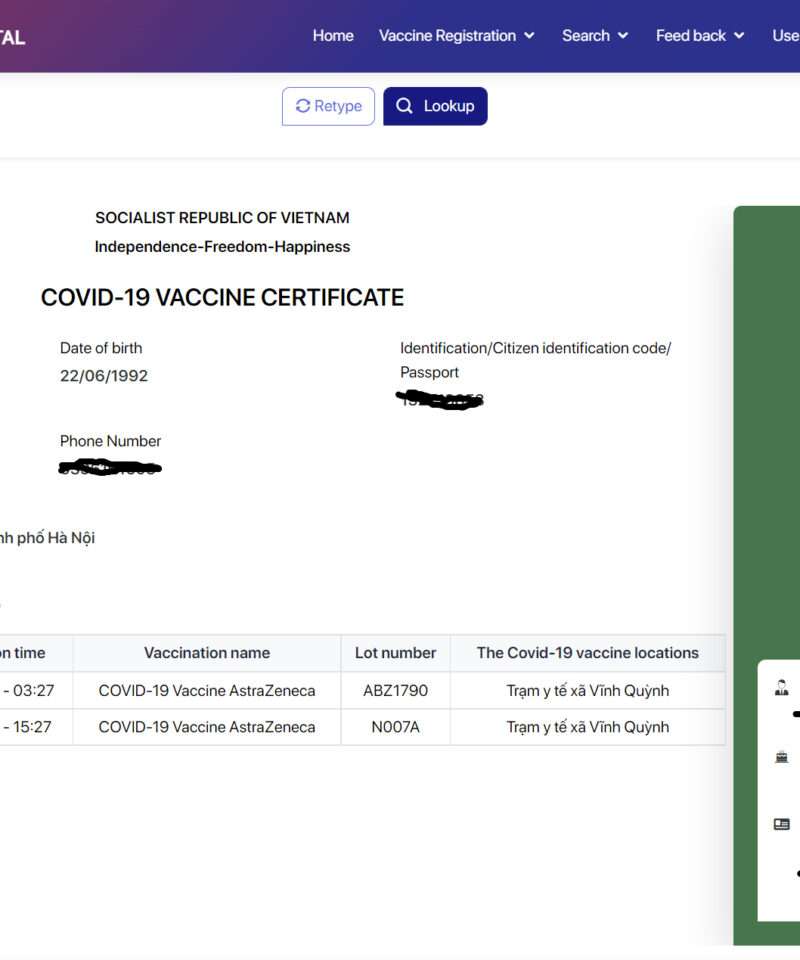Click the first row's Trạm y tế location
This screenshot has width=800, height=960.
(587, 690)
